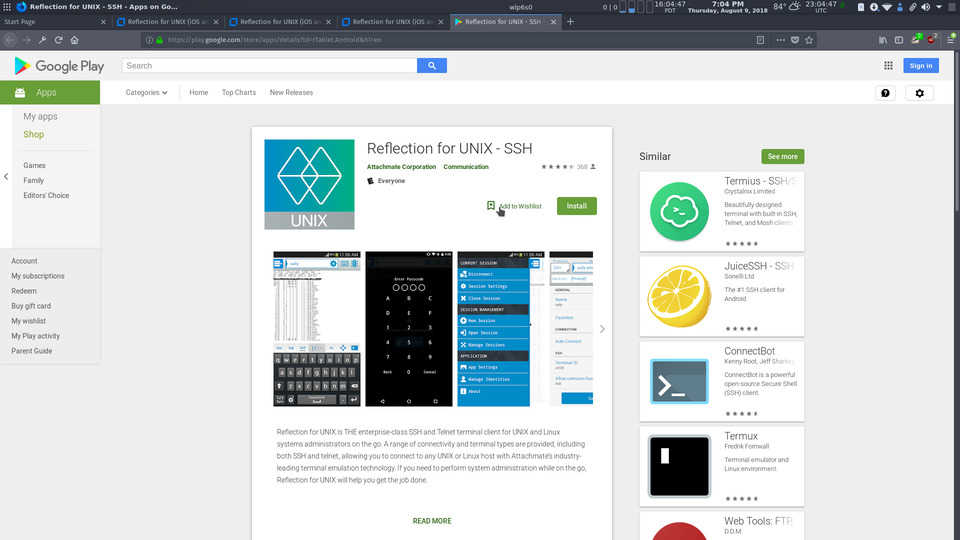
Task: Select New Releases in navigation bar
Action: click(x=291, y=92)
